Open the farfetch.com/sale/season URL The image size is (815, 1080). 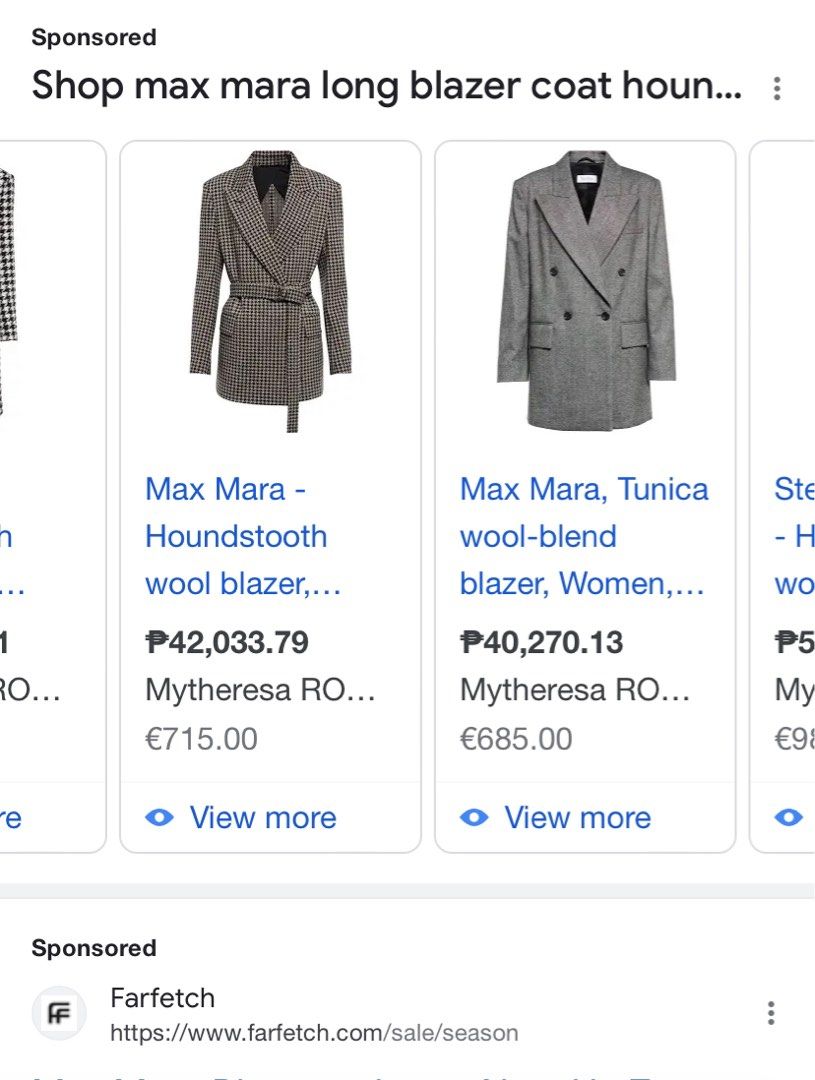(314, 1032)
